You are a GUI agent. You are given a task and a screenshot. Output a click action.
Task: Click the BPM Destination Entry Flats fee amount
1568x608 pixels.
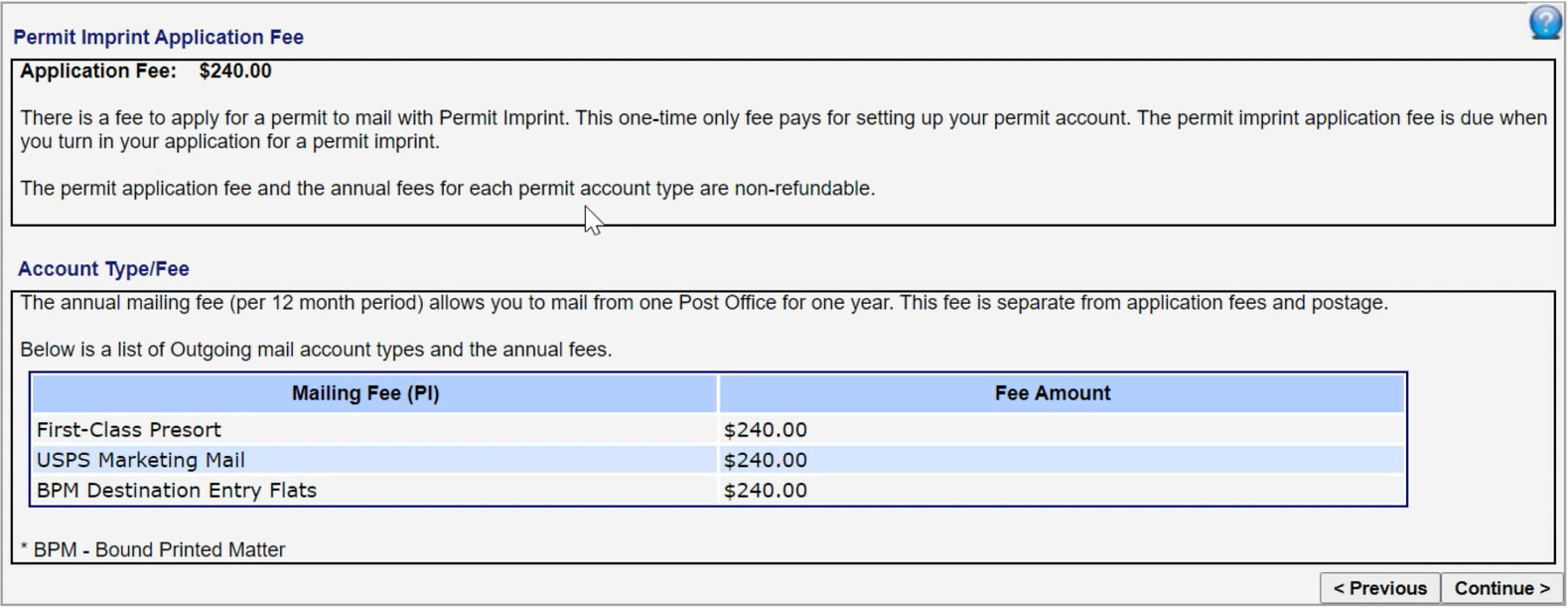pyautogui.click(x=766, y=490)
